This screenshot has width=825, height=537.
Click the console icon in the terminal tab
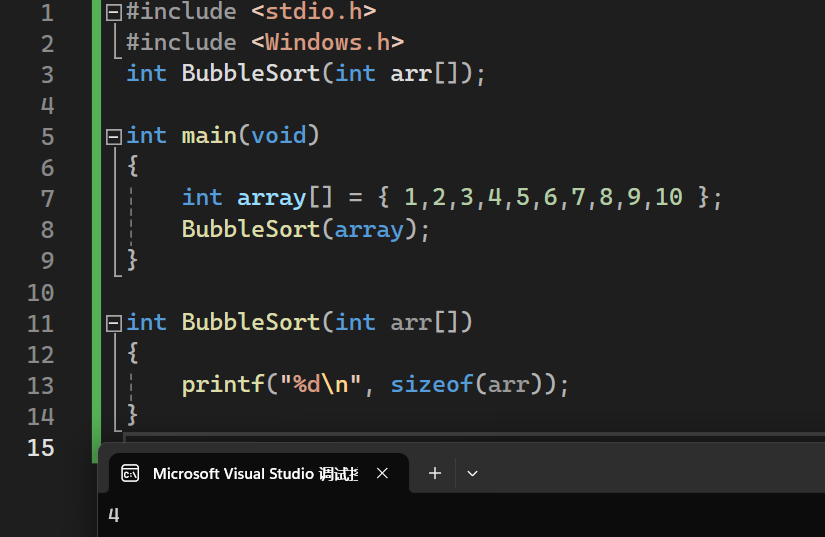tap(130, 473)
